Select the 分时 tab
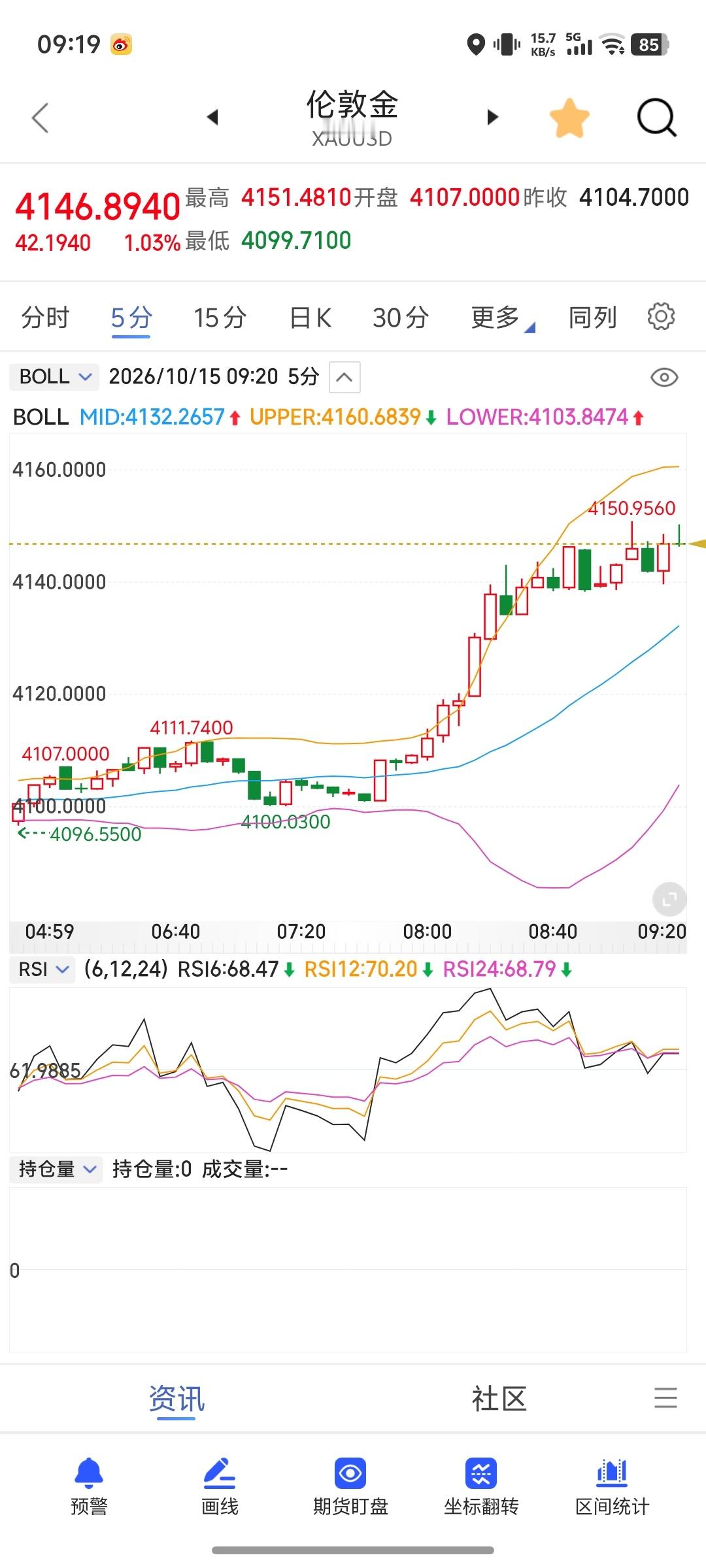The height and width of the screenshot is (1568, 706). [x=46, y=318]
